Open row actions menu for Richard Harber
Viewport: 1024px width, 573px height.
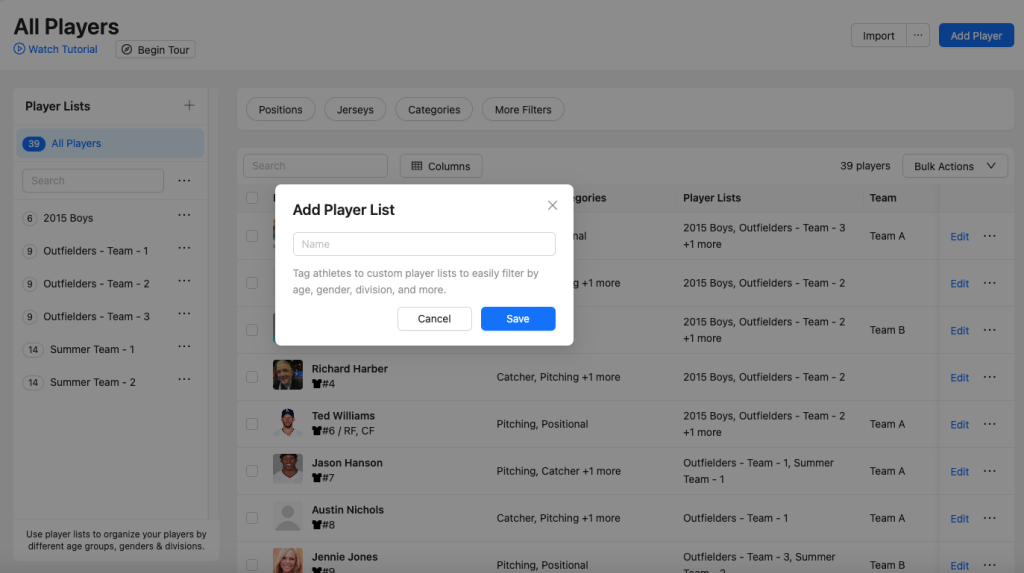[x=989, y=377]
